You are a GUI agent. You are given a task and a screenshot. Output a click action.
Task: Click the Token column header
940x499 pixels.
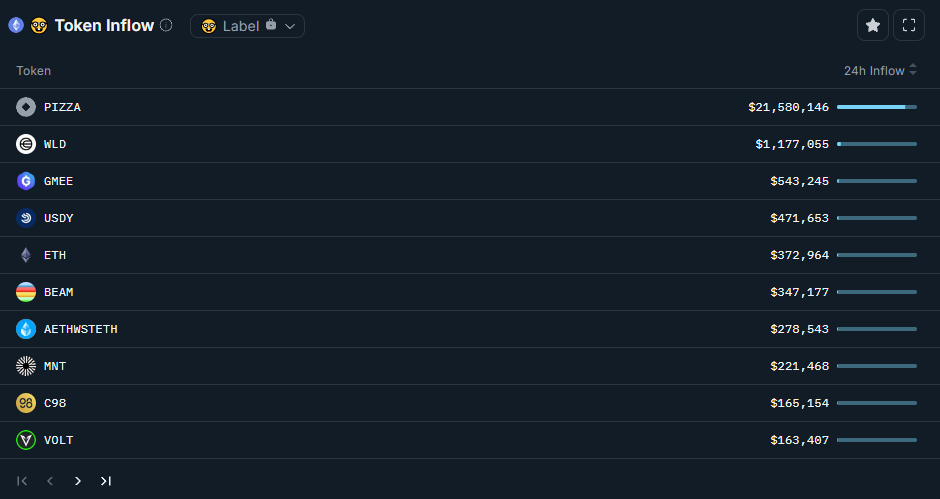pos(34,71)
